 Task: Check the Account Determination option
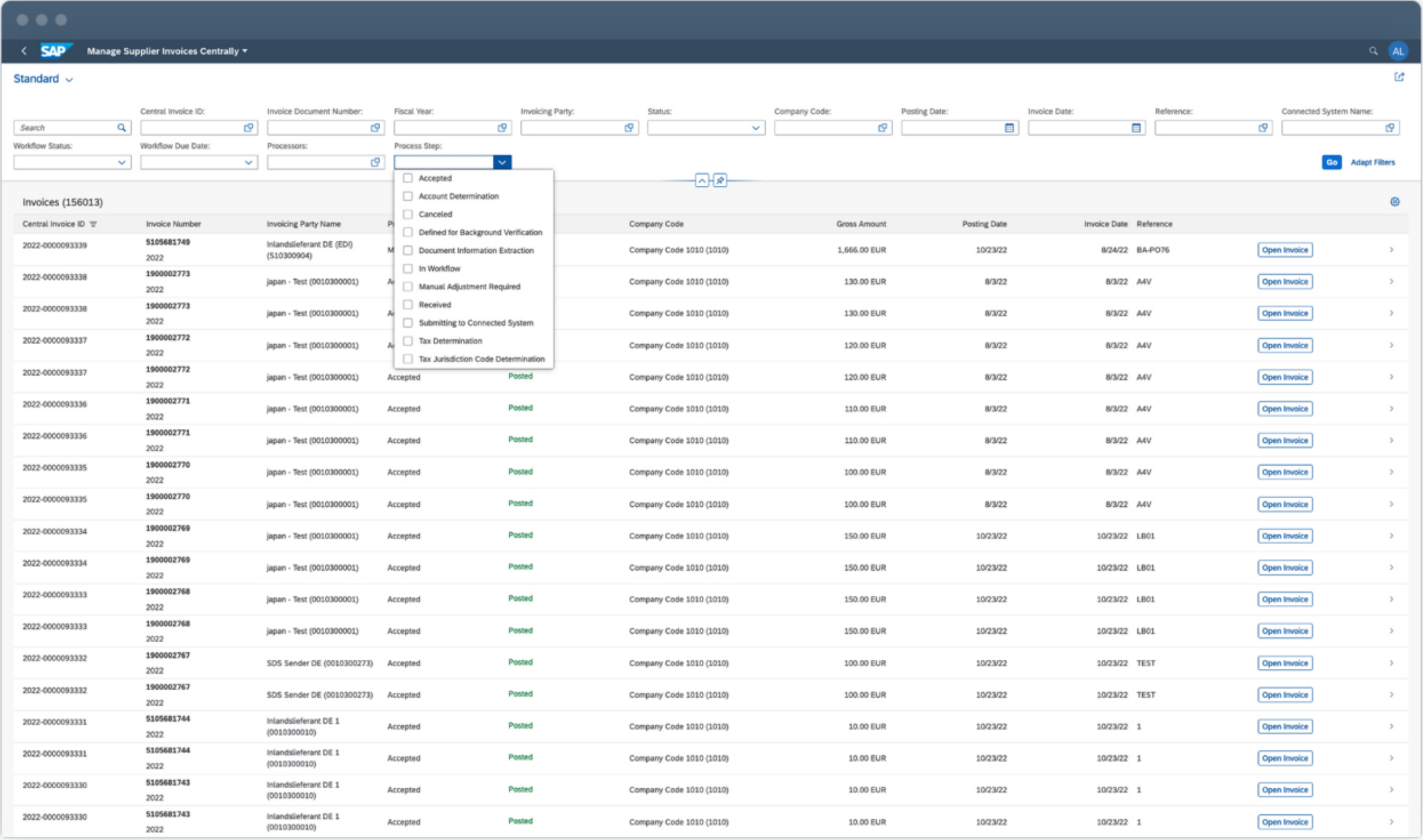pos(408,196)
